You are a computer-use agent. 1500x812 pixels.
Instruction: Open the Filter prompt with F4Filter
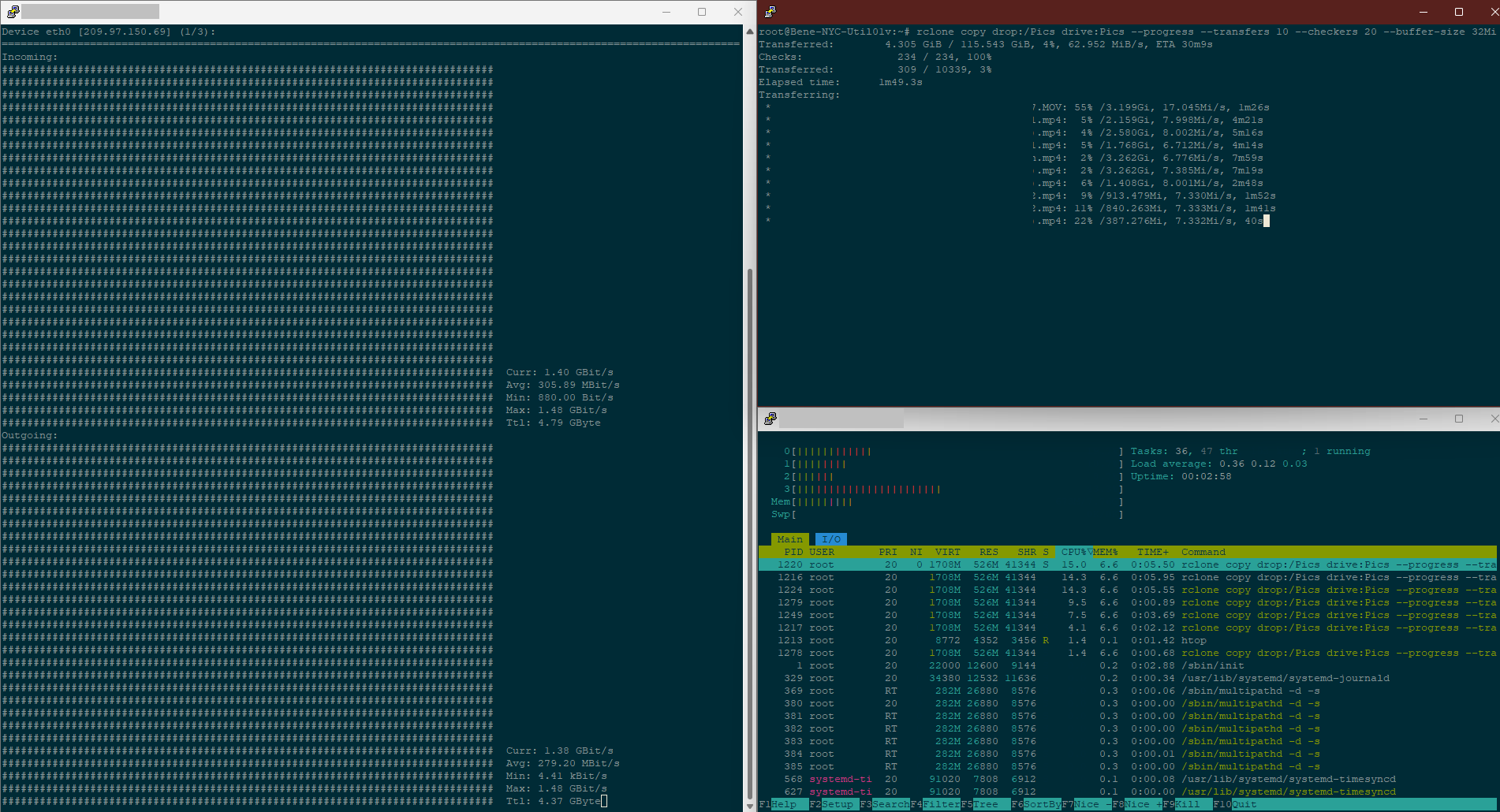point(935,803)
